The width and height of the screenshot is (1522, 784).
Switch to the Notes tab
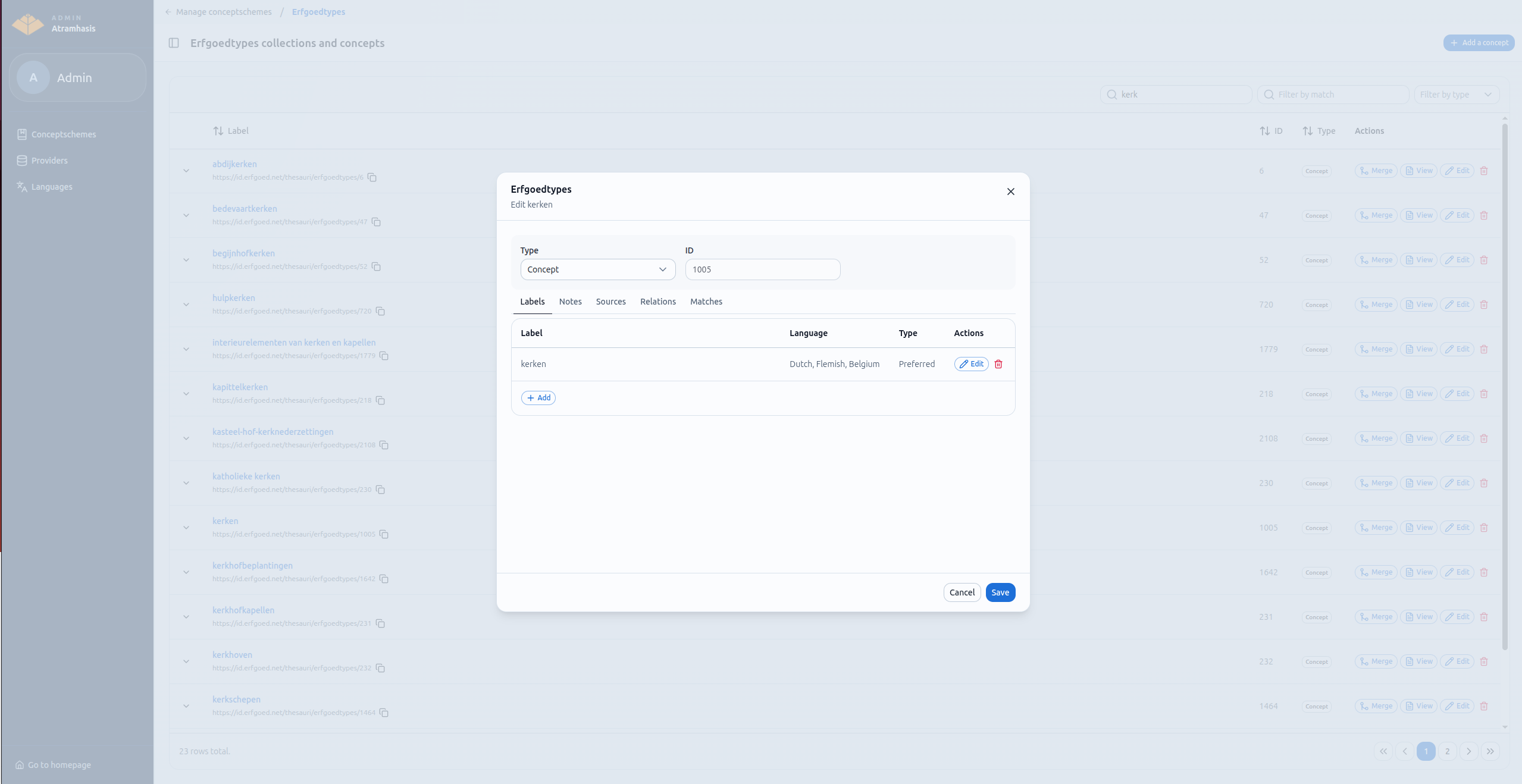[570, 302]
